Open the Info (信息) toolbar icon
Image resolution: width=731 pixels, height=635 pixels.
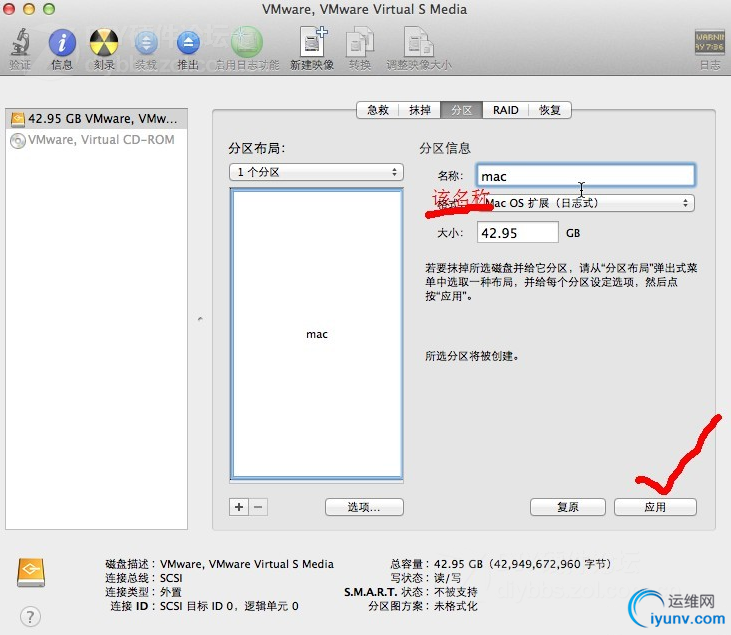62,43
